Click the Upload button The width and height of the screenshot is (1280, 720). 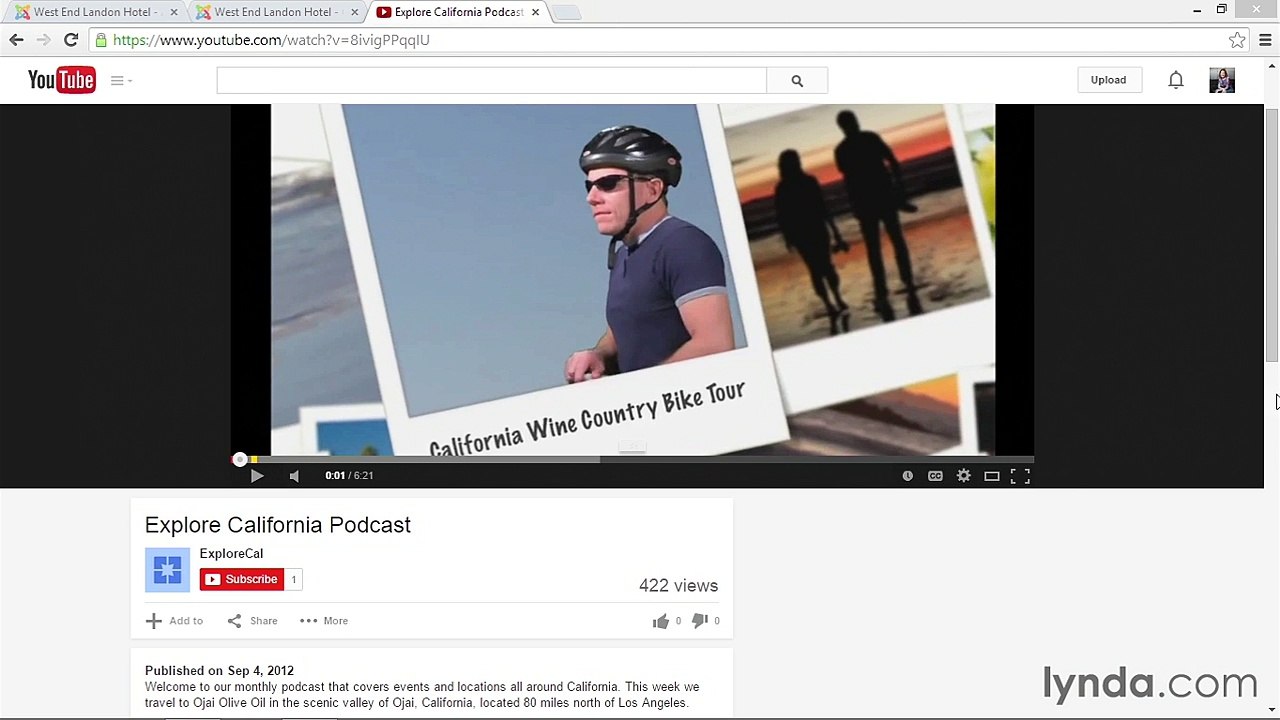1108,80
